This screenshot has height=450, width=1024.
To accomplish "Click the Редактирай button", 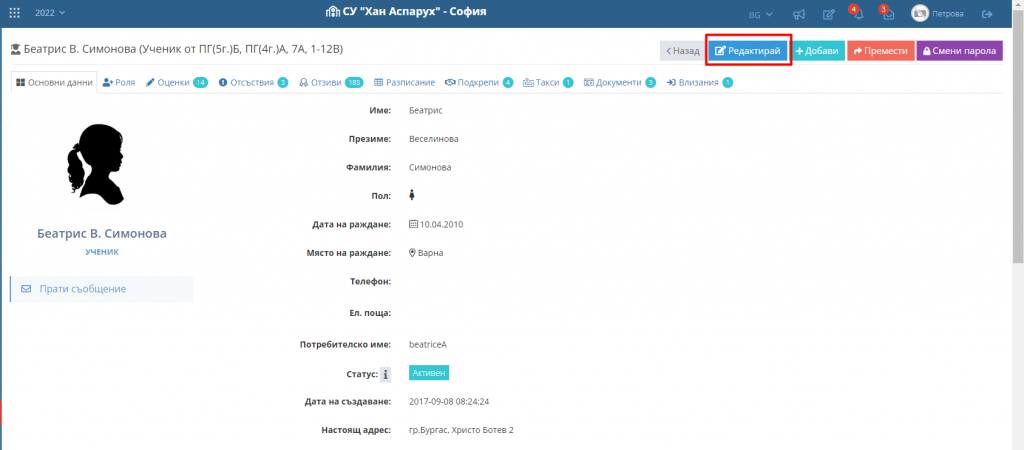I will (748, 51).
